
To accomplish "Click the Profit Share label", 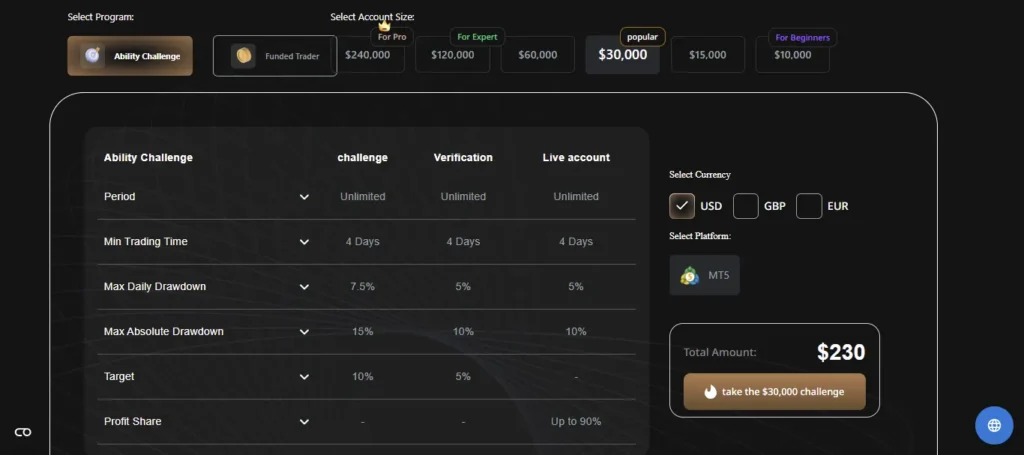I will tap(133, 422).
